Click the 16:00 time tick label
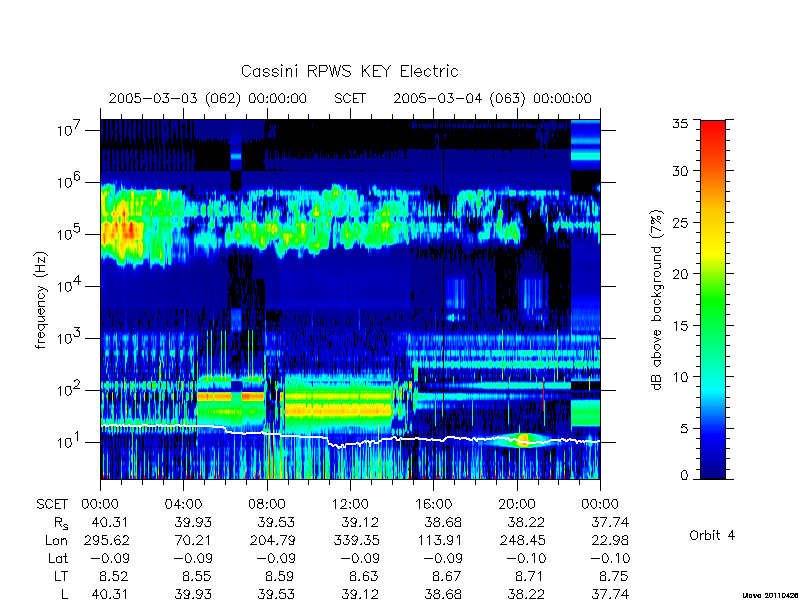 click(x=433, y=504)
